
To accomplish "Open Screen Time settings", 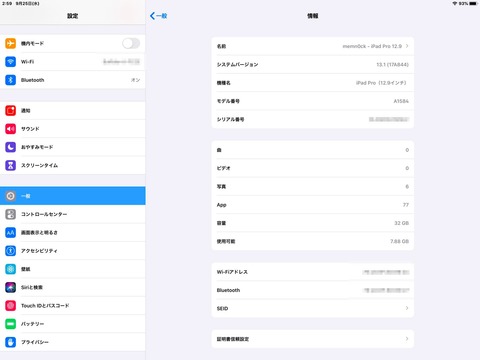I will tap(73, 165).
